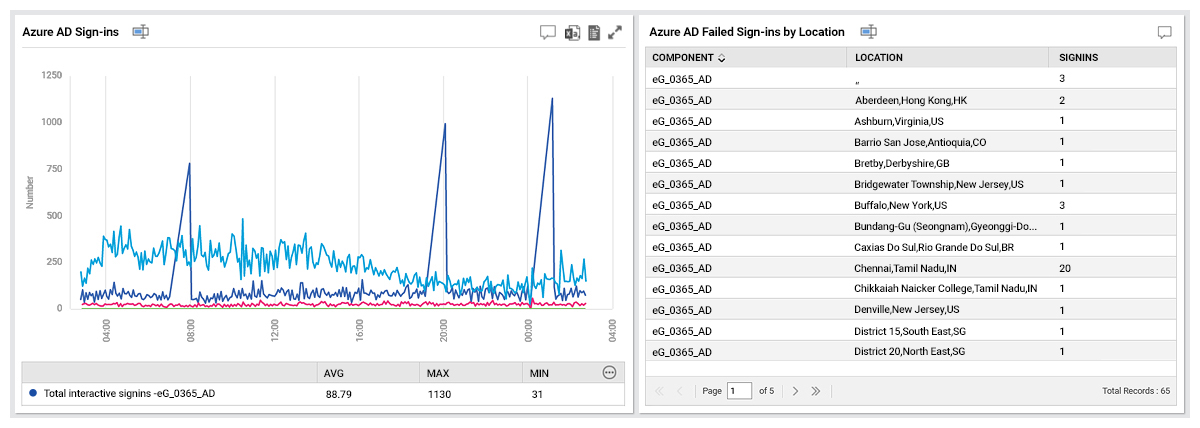1200x428 pixels.
Task: Click the Azure AD Sign-ins widget title
Action: pos(71,32)
